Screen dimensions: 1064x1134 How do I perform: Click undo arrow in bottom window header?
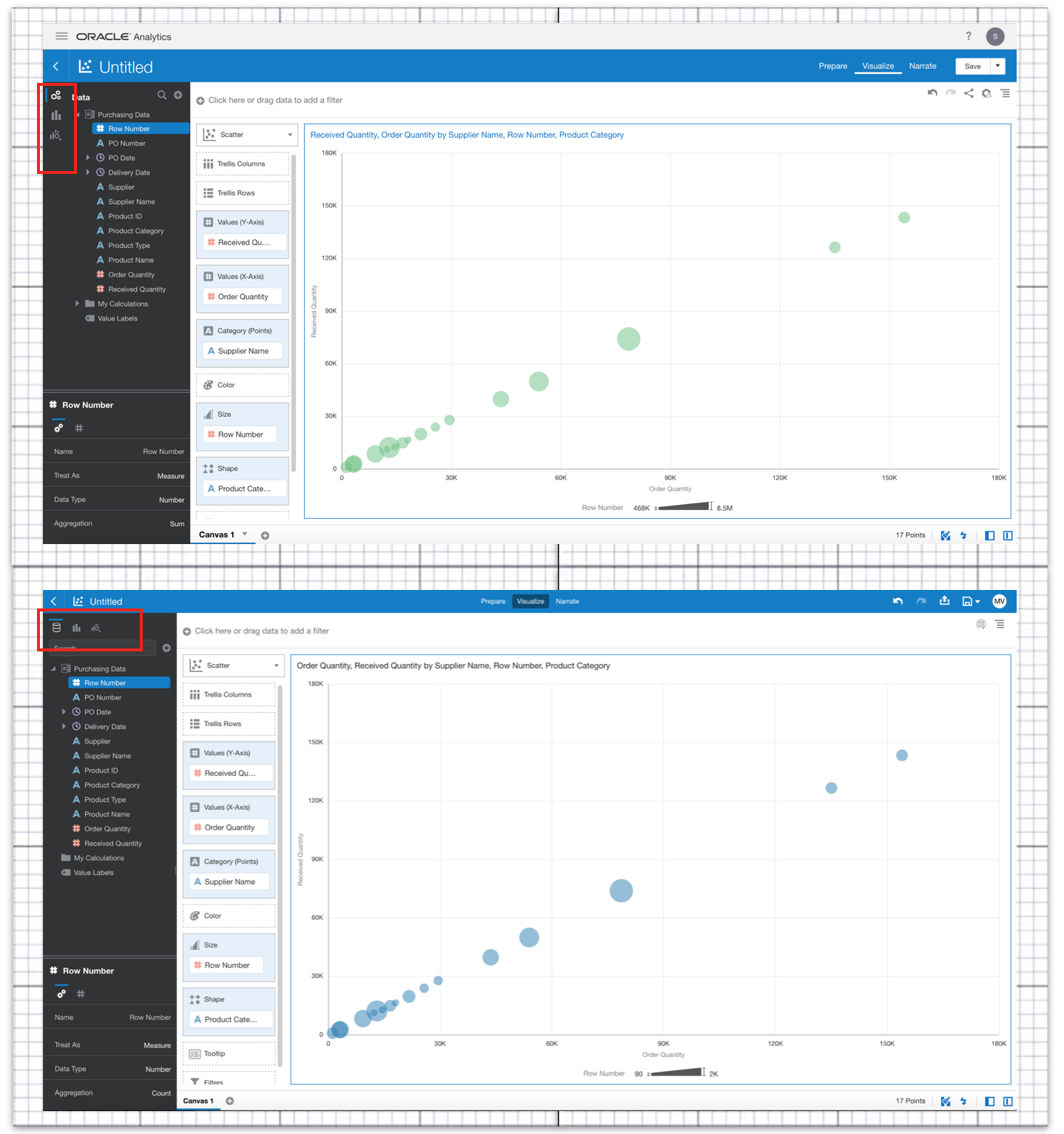(898, 601)
